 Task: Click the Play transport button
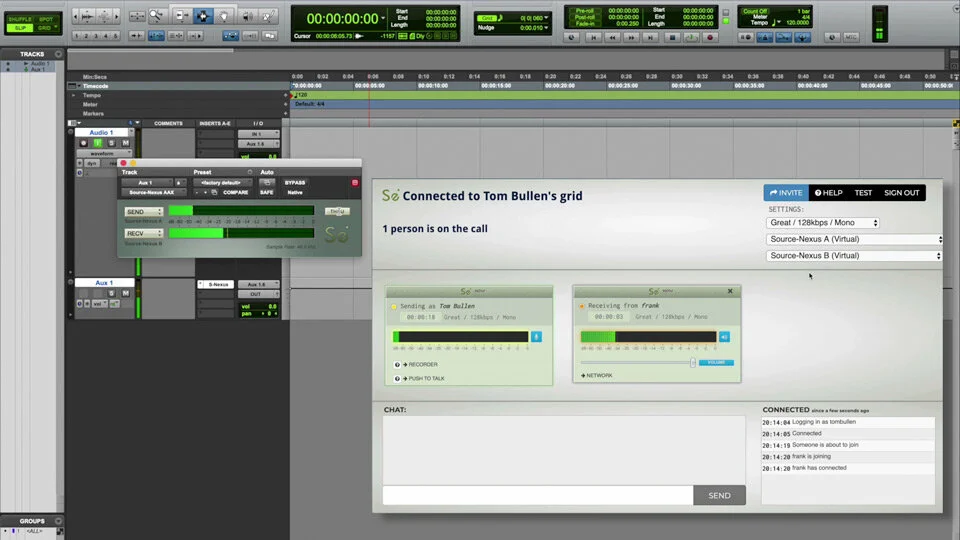click(691, 37)
